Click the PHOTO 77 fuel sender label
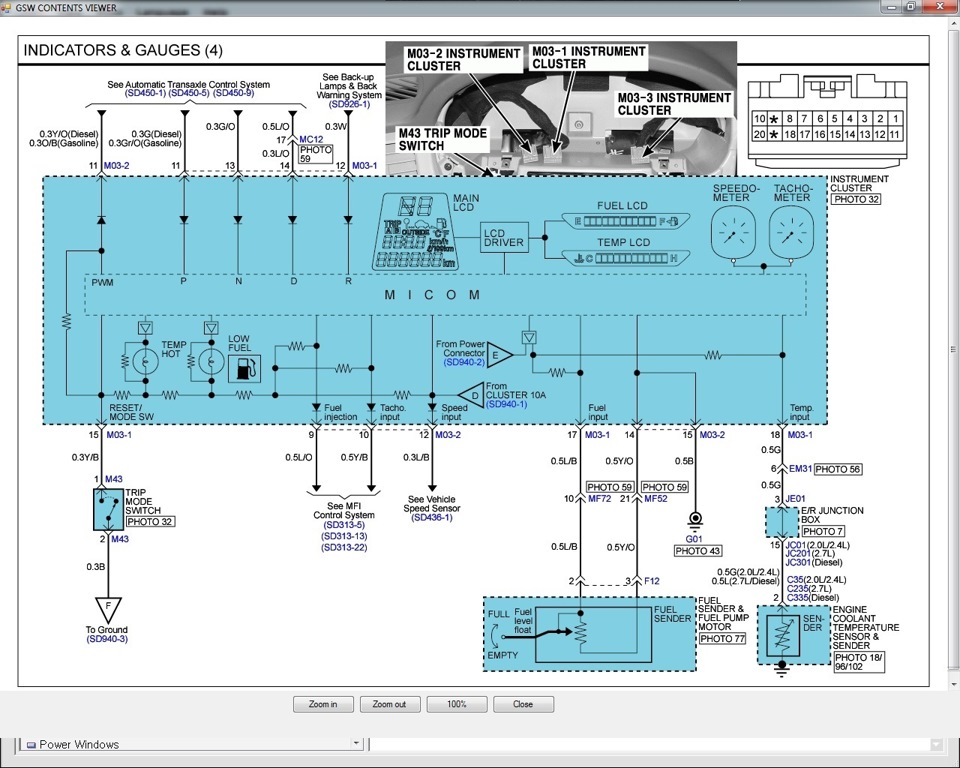The height and width of the screenshot is (768, 960). [x=722, y=639]
